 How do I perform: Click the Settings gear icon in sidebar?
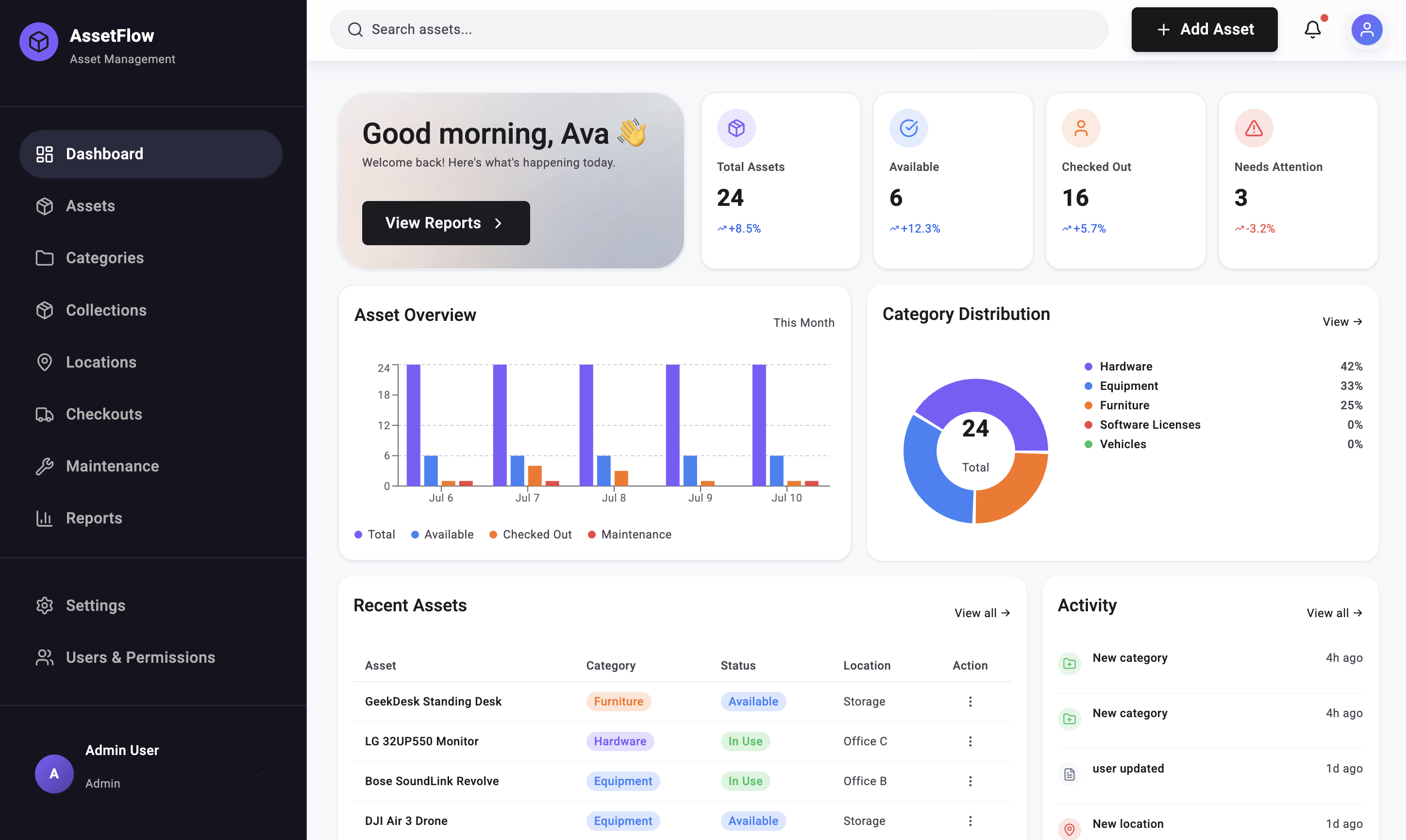click(44, 605)
